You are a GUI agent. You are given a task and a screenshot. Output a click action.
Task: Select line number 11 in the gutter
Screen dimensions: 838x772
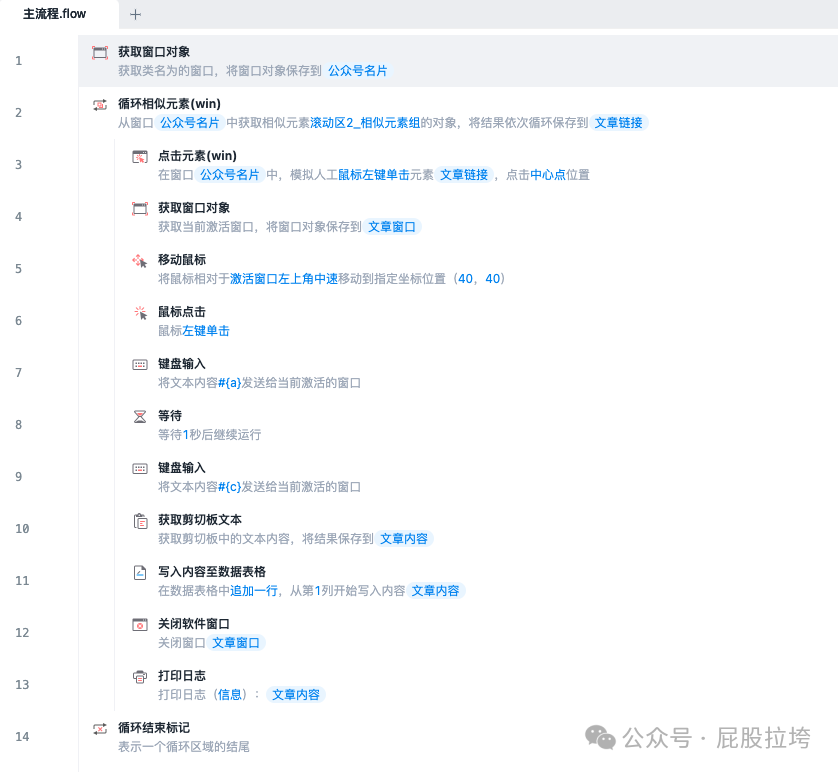point(22,581)
